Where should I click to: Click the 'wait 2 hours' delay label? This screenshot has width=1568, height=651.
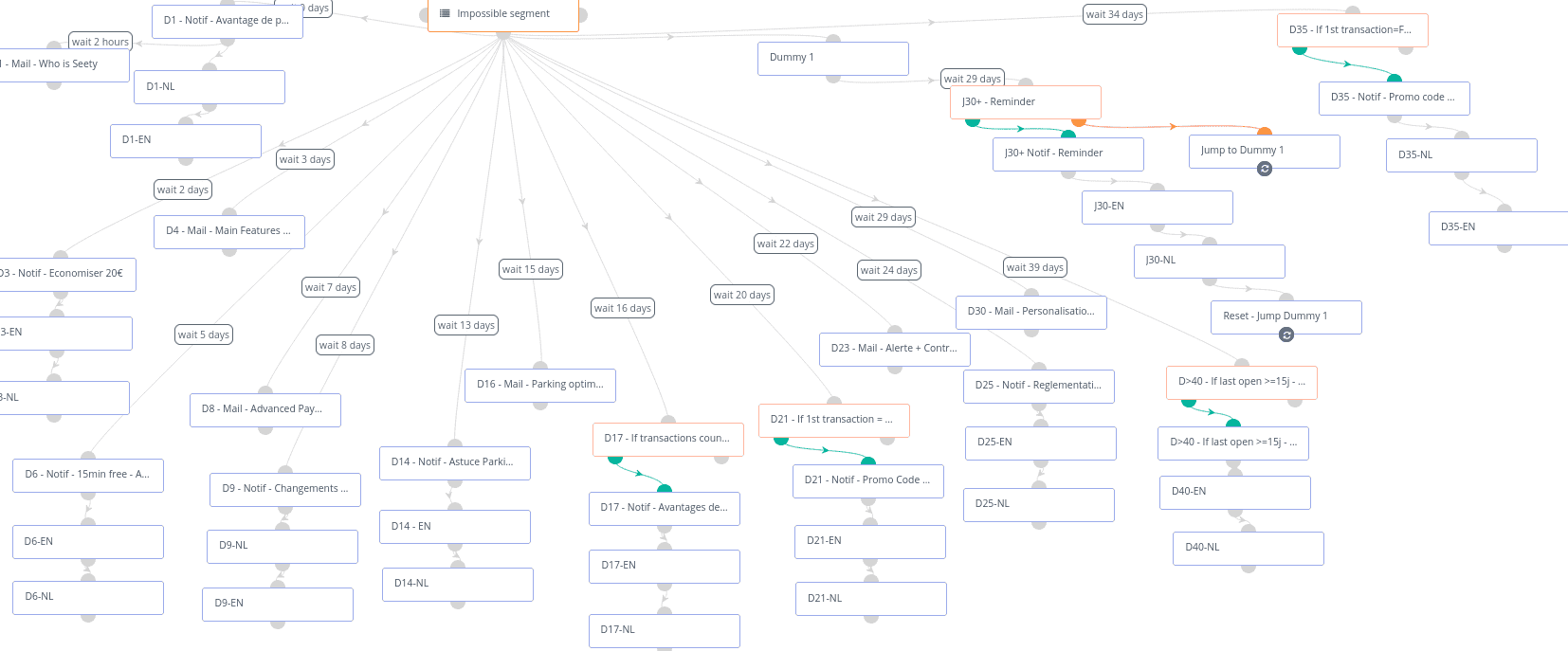tap(100, 42)
